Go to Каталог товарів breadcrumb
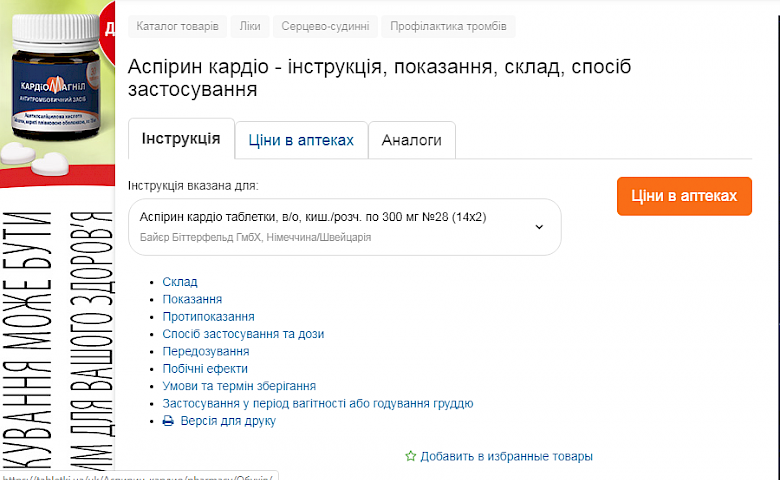 178,26
